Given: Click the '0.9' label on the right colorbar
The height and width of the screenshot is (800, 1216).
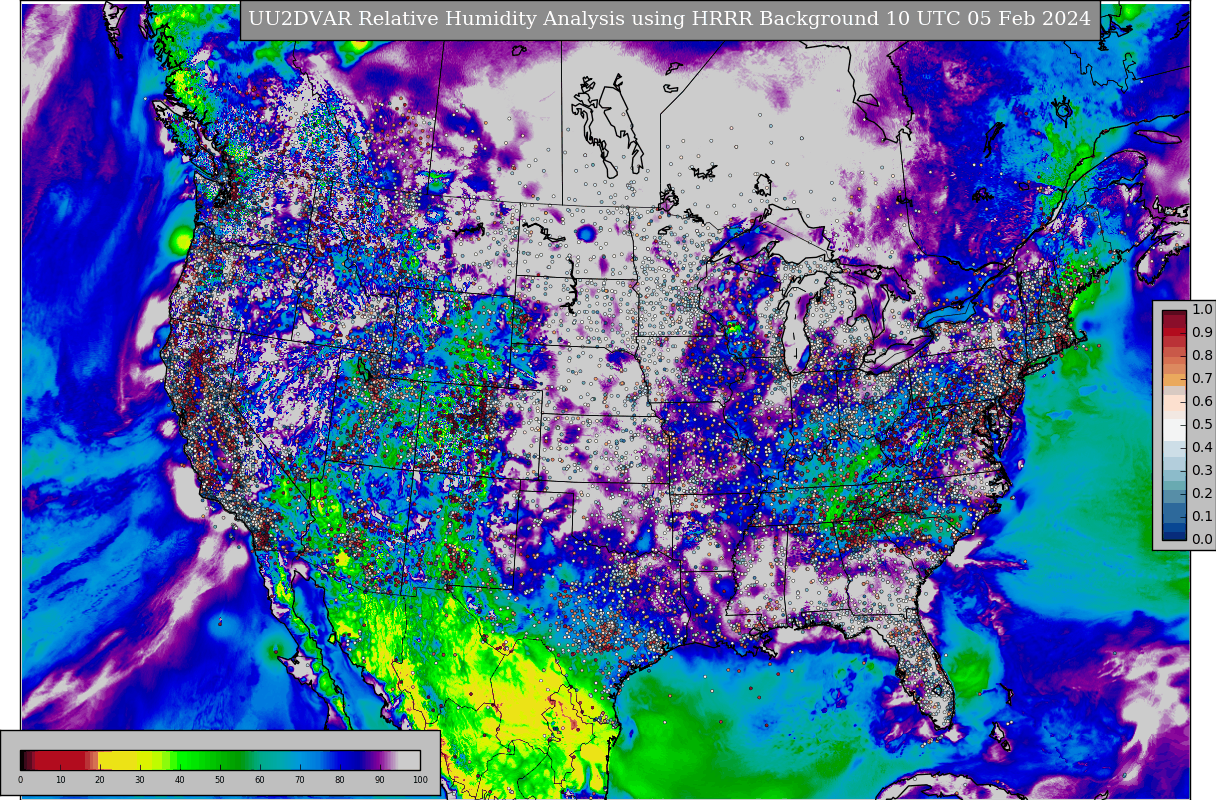Looking at the screenshot, I should pos(1202,332).
